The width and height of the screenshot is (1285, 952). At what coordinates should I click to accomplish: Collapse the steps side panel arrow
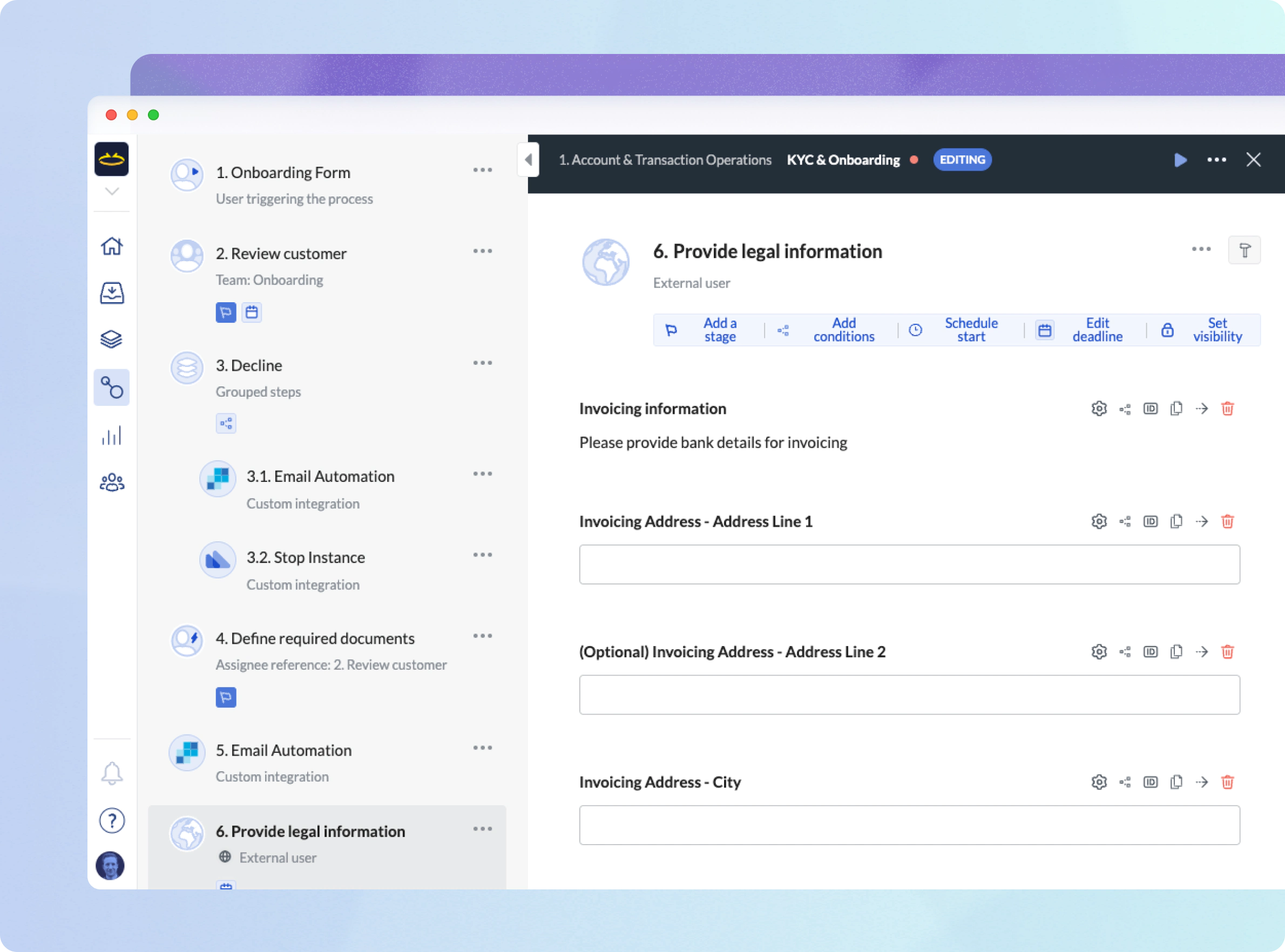528,160
